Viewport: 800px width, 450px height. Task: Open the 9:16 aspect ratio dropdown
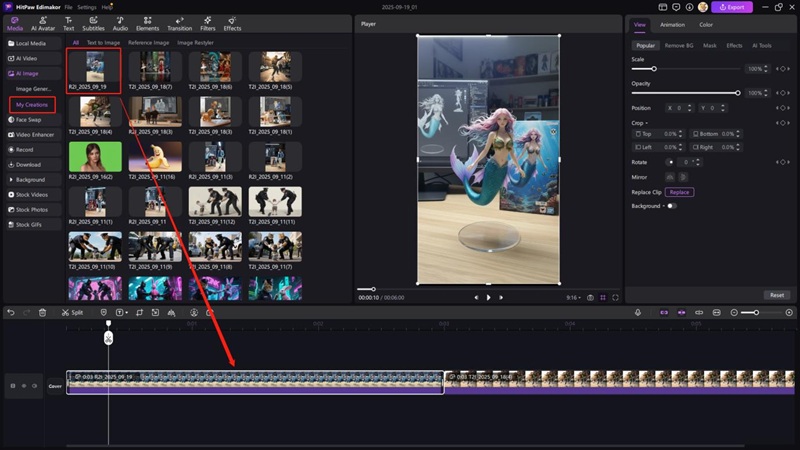coord(573,297)
